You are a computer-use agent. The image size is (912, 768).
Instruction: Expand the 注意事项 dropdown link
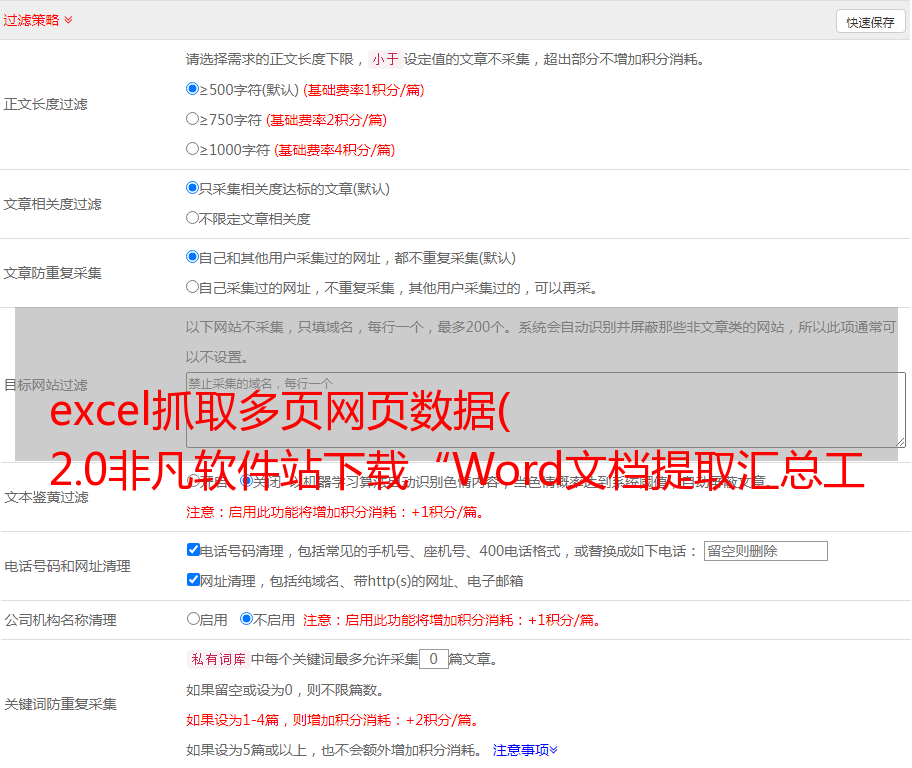coord(525,749)
